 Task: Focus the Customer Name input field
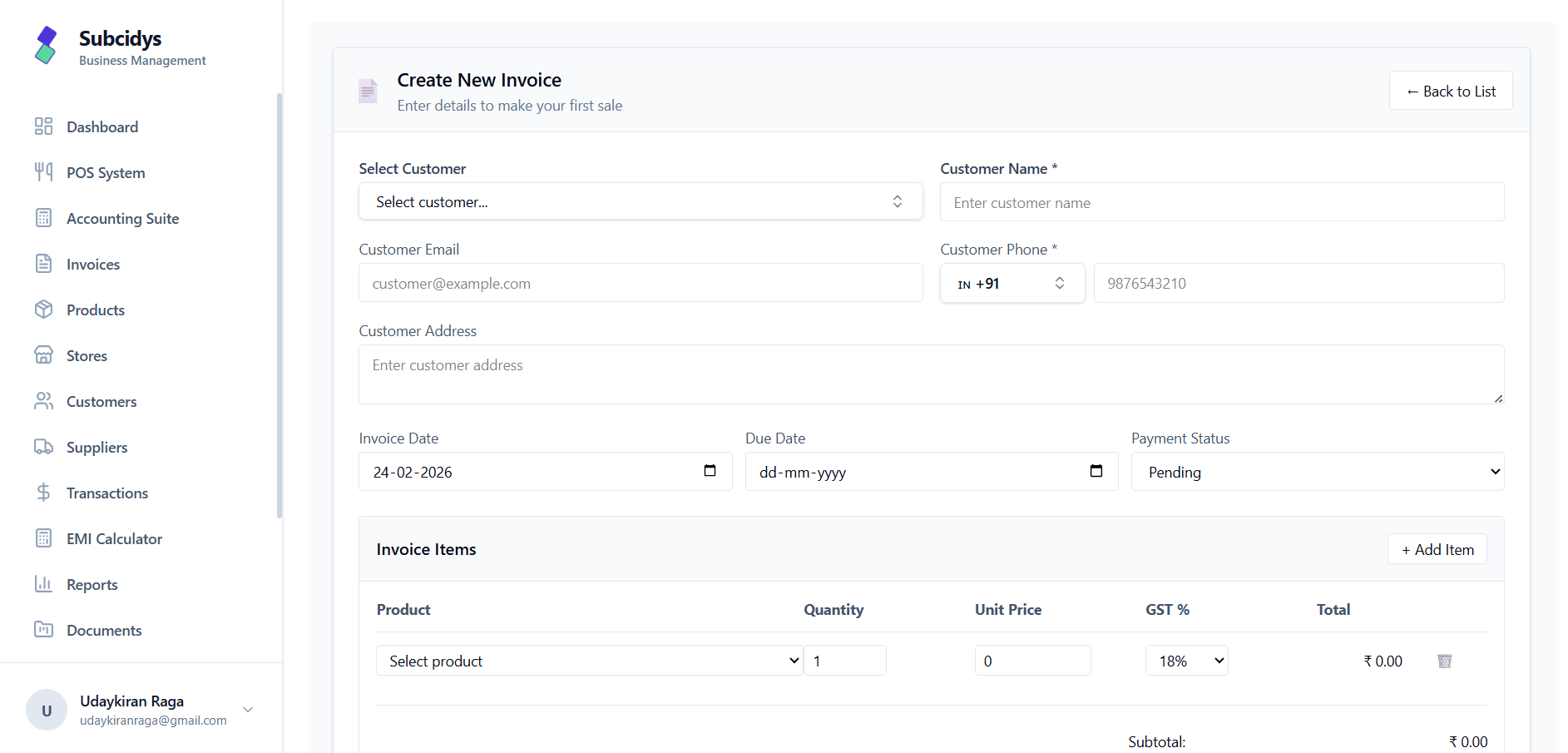pyautogui.click(x=1222, y=202)
